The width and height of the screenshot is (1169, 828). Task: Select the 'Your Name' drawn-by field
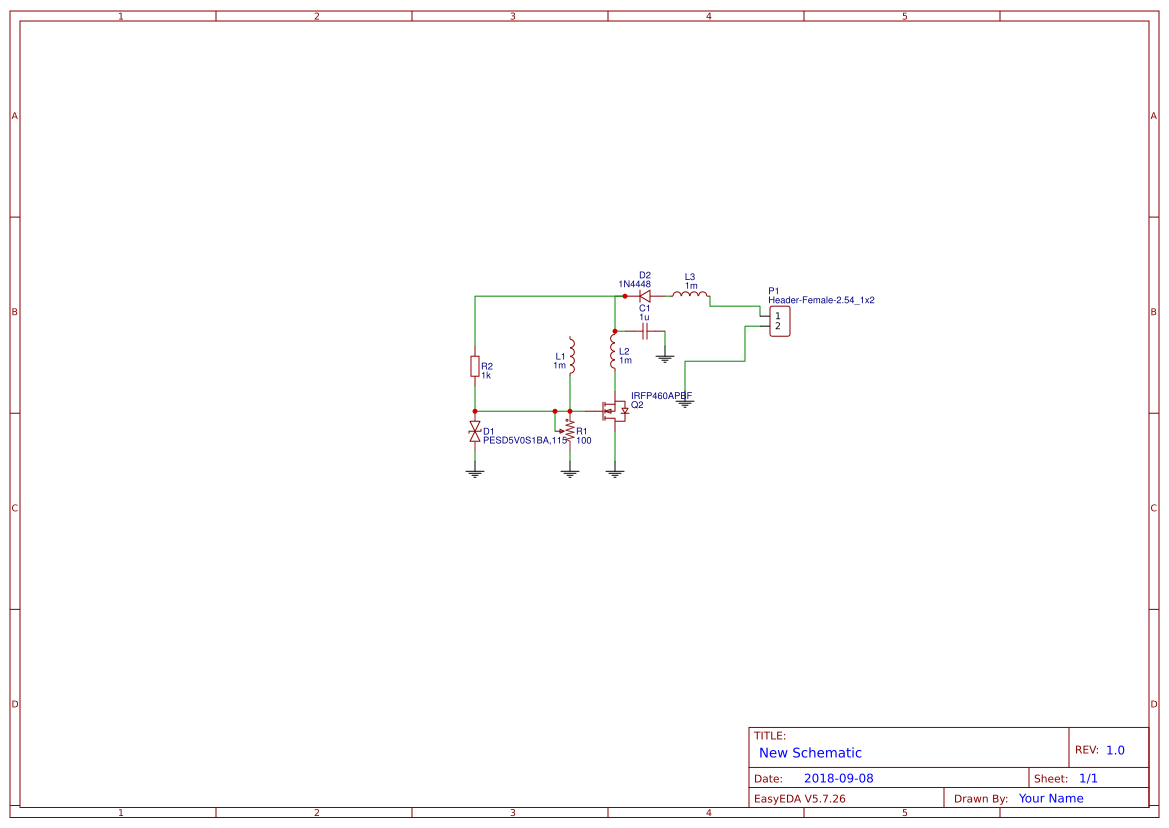tap(1051, 798)
